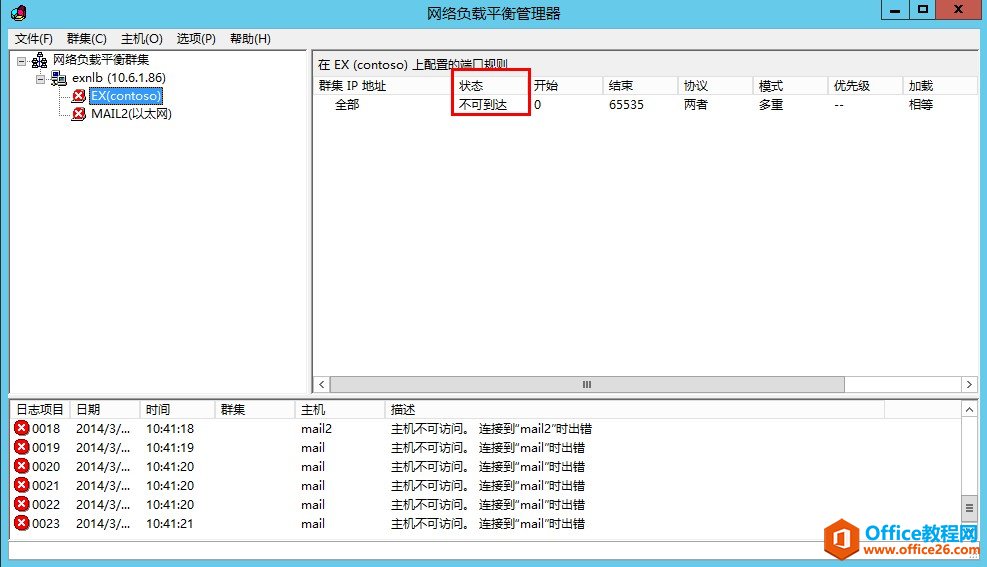The image size is (987, 567).
Task: Select log entry number 0019
Action: pos(46,447)
